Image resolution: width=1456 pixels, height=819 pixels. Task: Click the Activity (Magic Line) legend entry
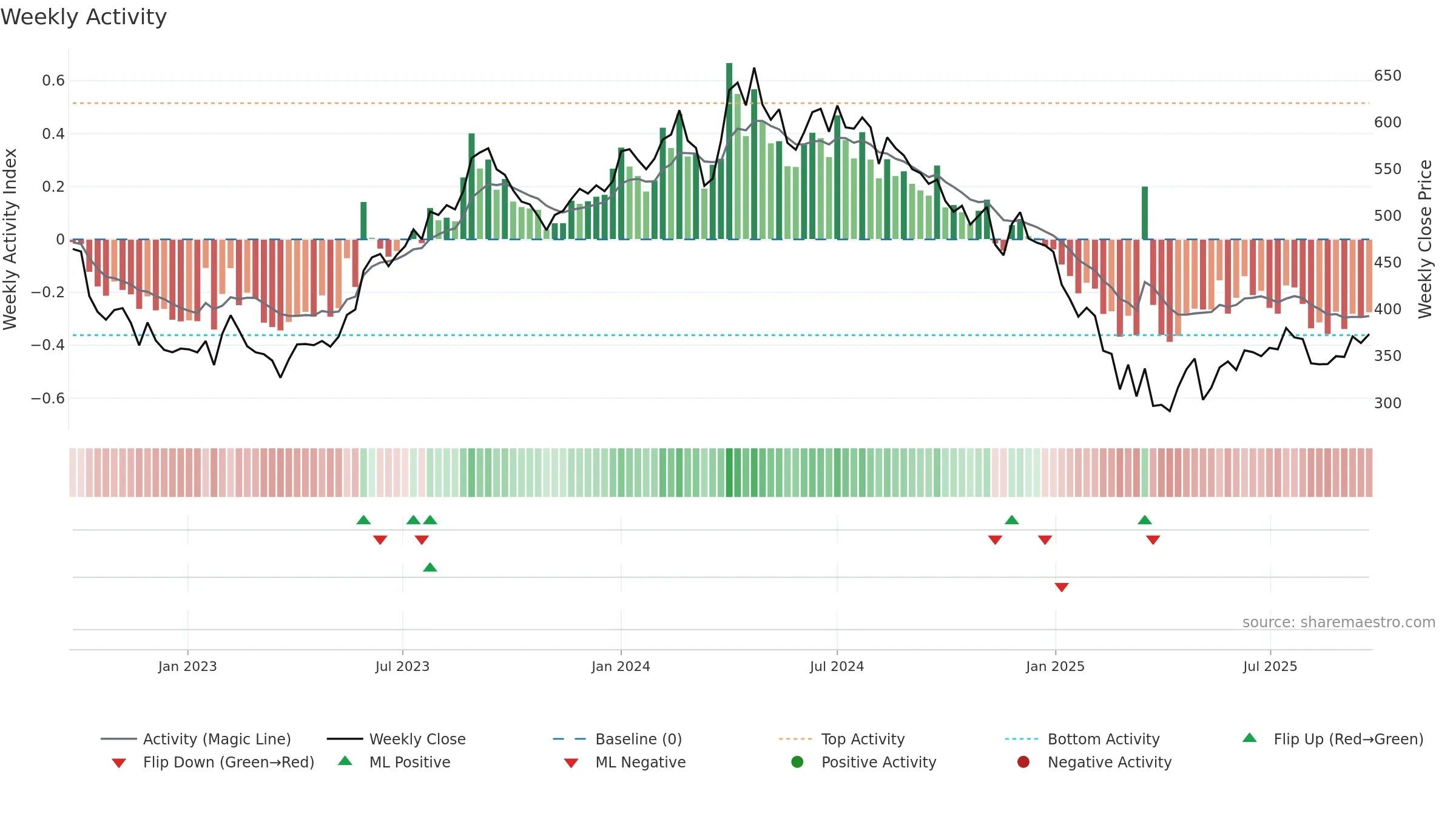click(196, 739)
